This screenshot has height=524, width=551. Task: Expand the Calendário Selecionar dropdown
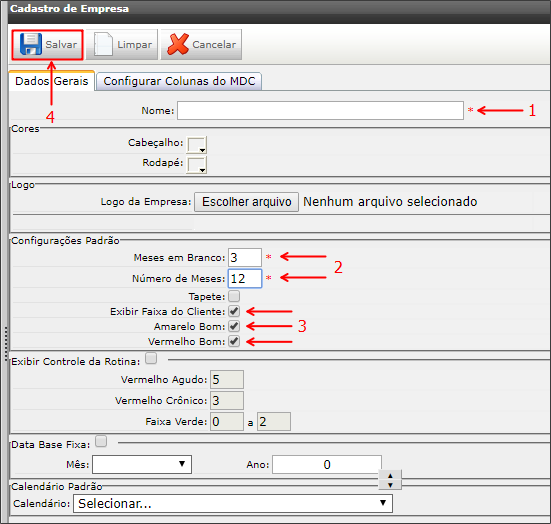pyautogui.click(x=233, y=503)
